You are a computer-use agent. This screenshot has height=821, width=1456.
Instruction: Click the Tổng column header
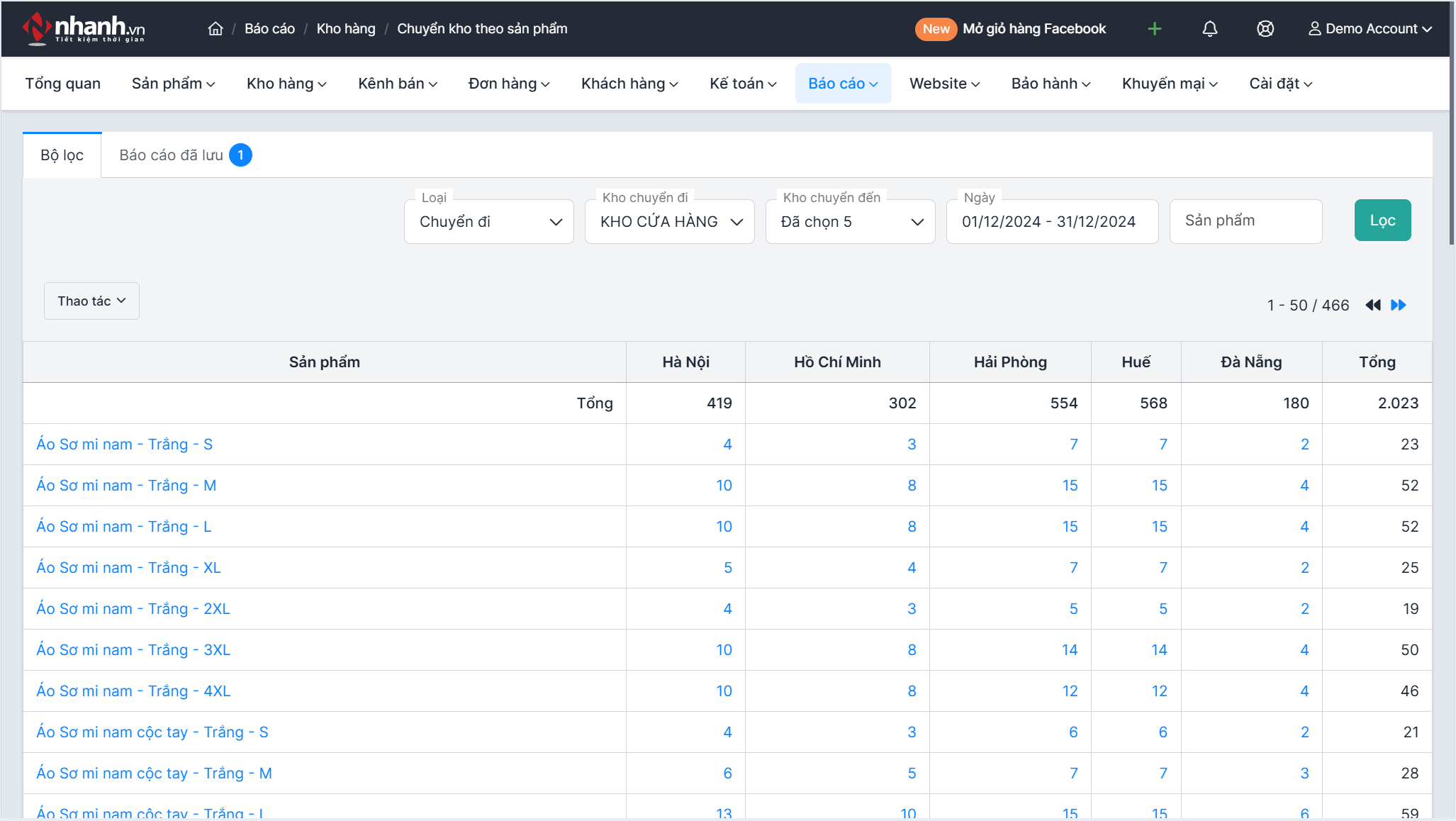click(1377, 362)
